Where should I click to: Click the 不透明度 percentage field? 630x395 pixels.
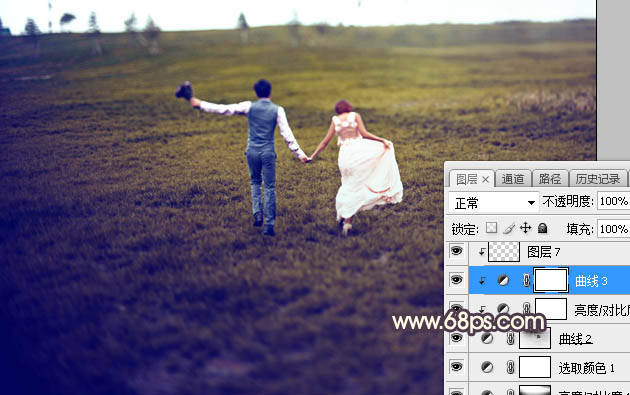coord(613,201)
